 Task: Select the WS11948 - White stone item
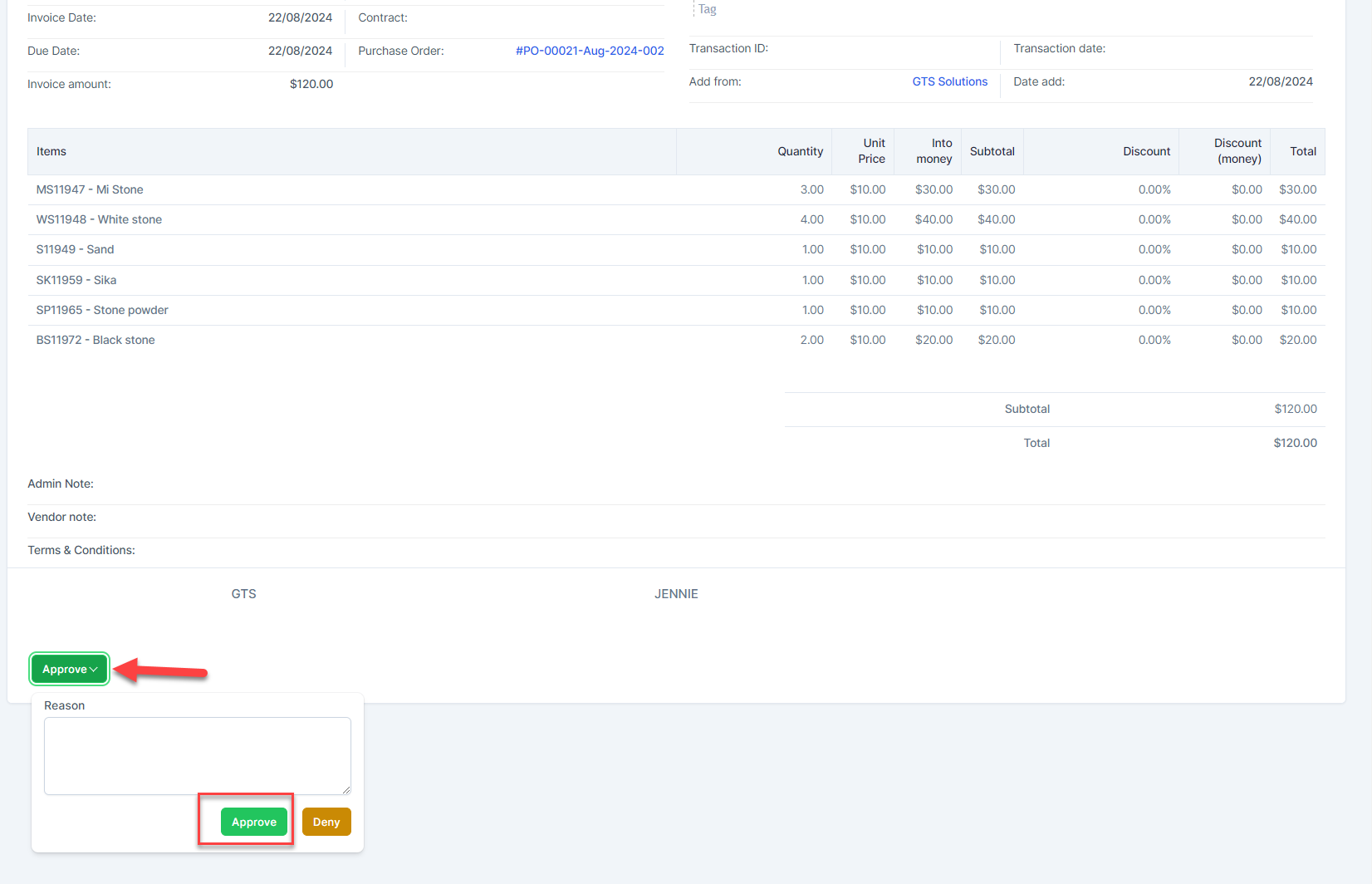(x=99, y=219)
